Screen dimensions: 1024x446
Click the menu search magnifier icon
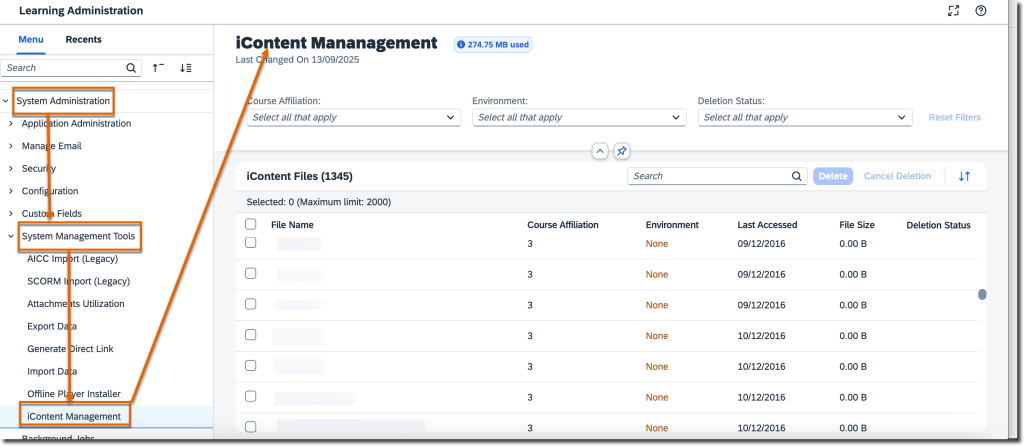coord(132,68)
